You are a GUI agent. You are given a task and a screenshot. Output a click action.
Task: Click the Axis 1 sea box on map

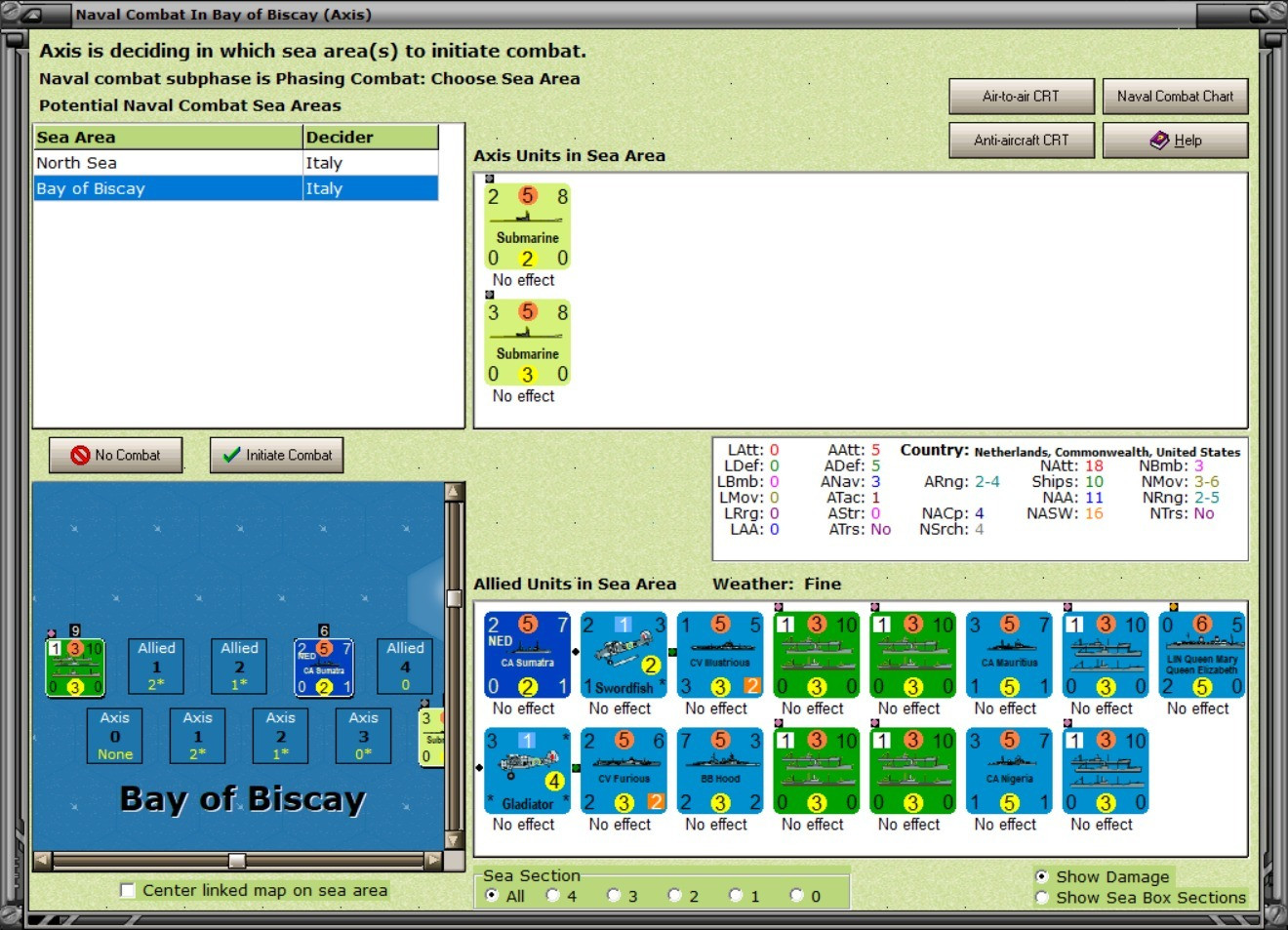[197, 736]
